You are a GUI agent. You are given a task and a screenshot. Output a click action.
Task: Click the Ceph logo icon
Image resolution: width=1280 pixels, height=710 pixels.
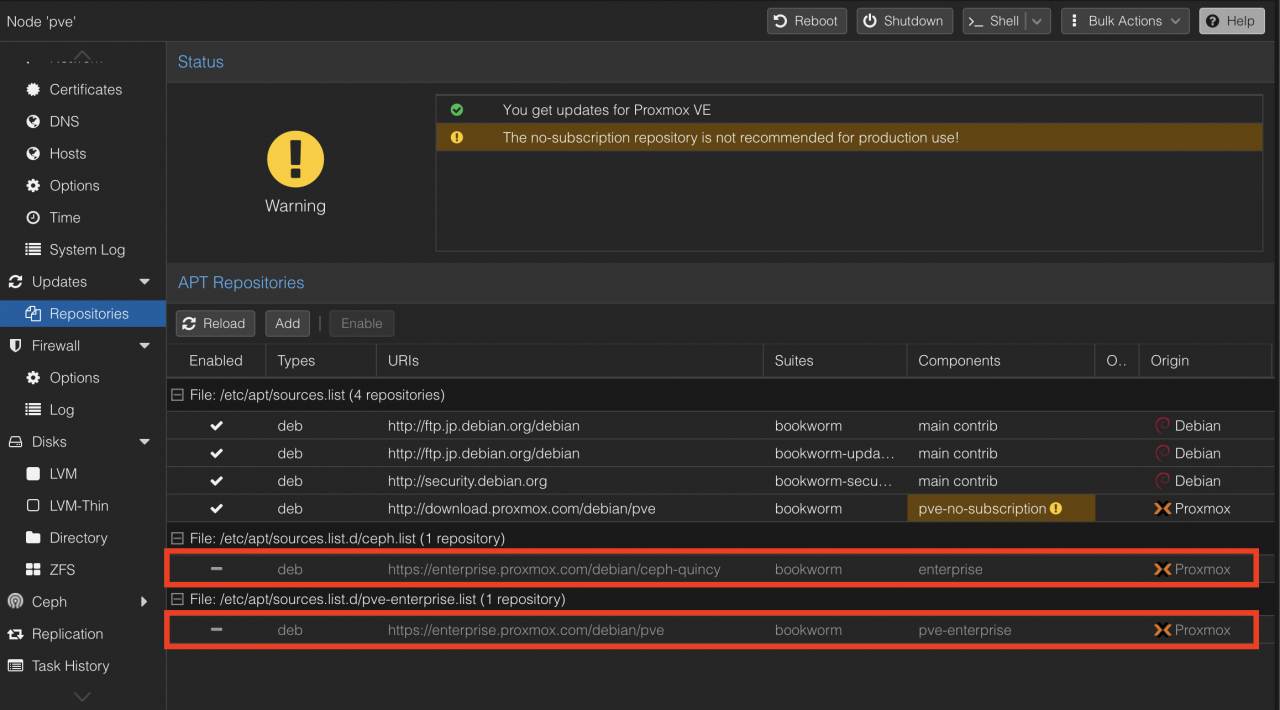15,601
